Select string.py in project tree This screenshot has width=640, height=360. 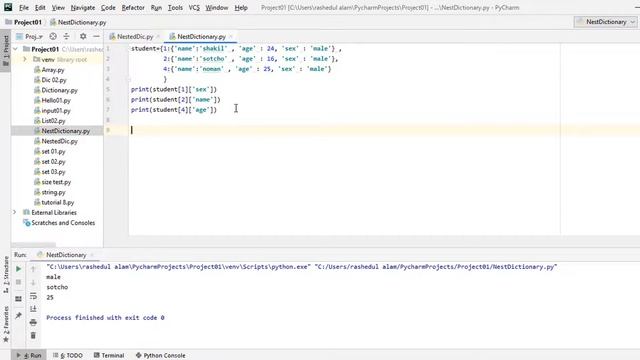50,192
